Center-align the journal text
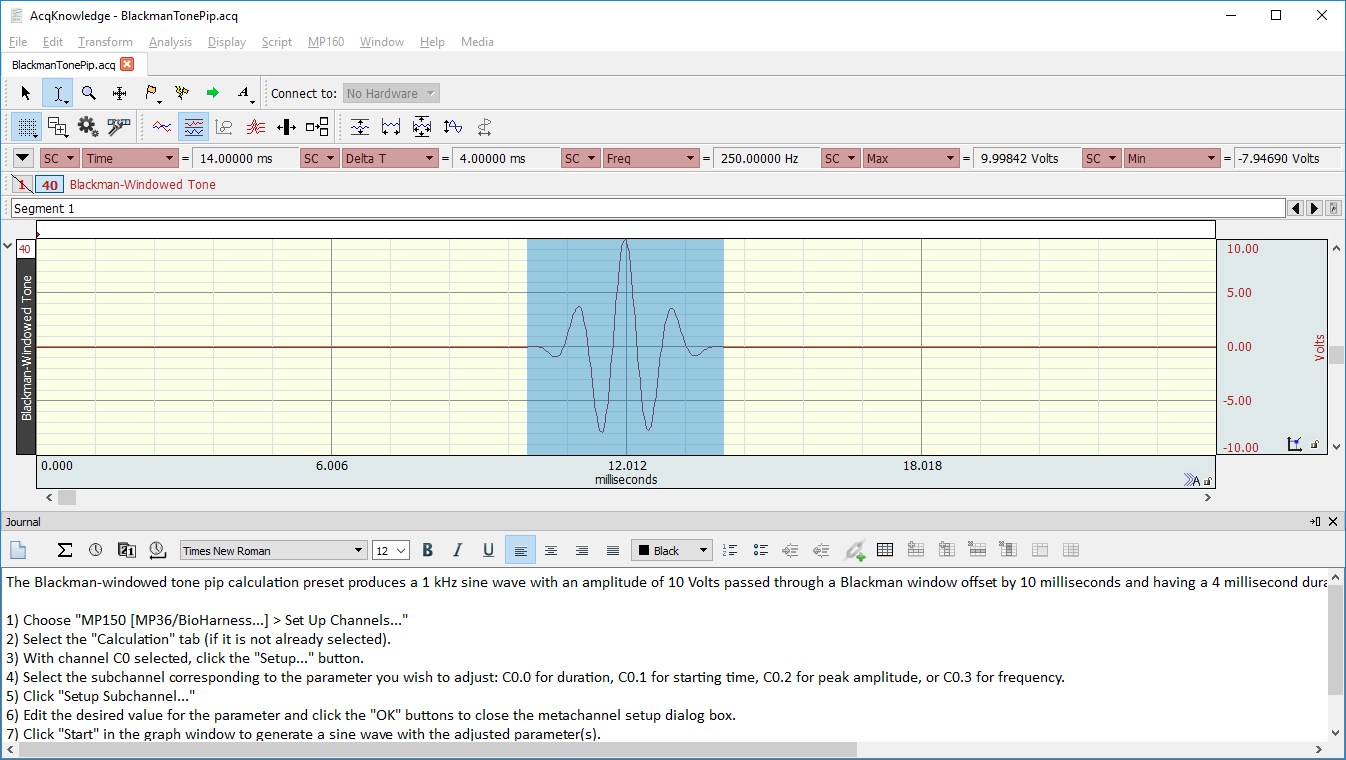The width and height of the screenshot is (1346, 760). (x=550, y=550)
